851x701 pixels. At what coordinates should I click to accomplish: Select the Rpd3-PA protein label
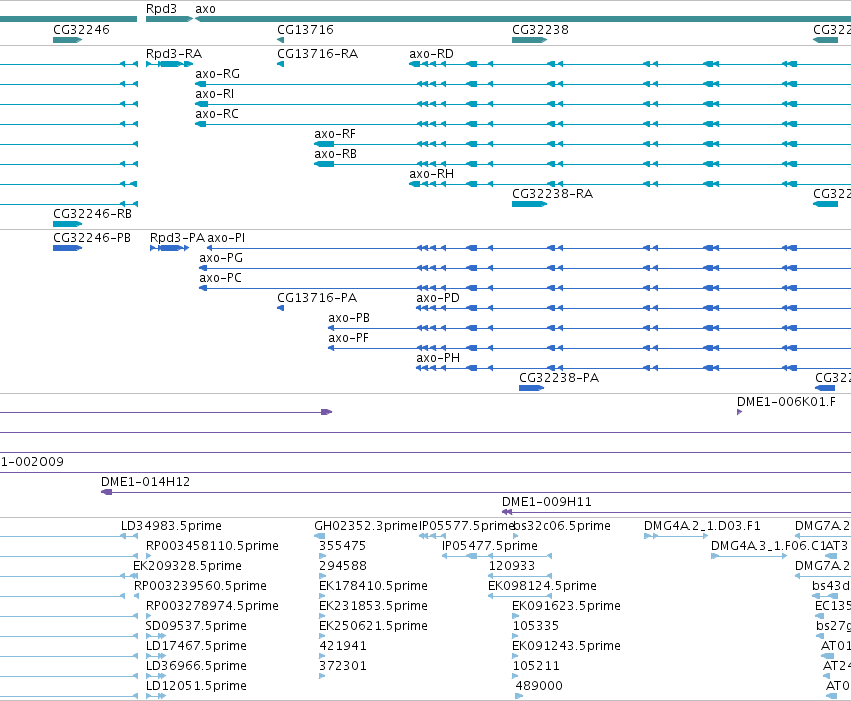(x=177, y=238)
